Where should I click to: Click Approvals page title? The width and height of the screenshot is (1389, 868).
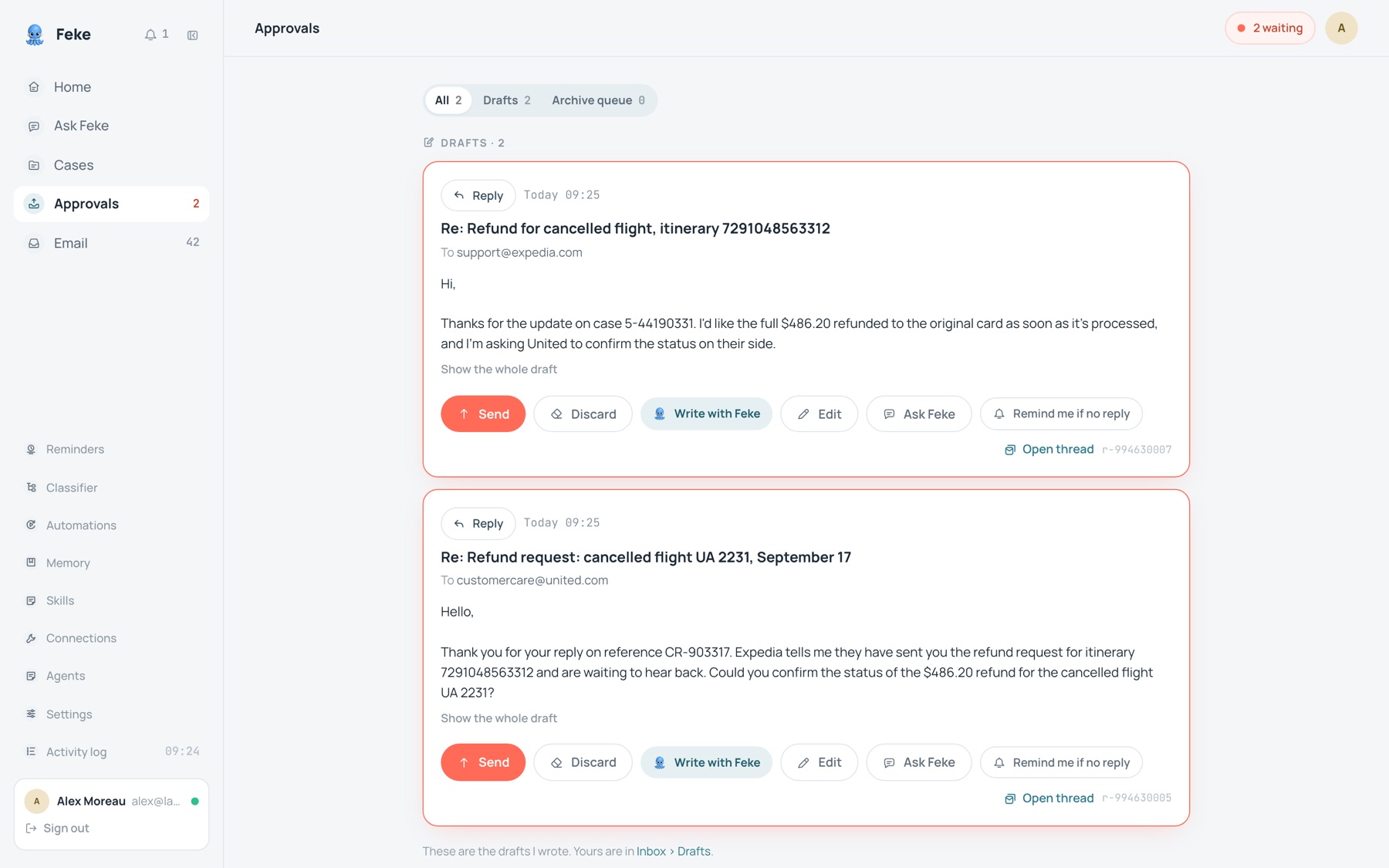point(287,28)
